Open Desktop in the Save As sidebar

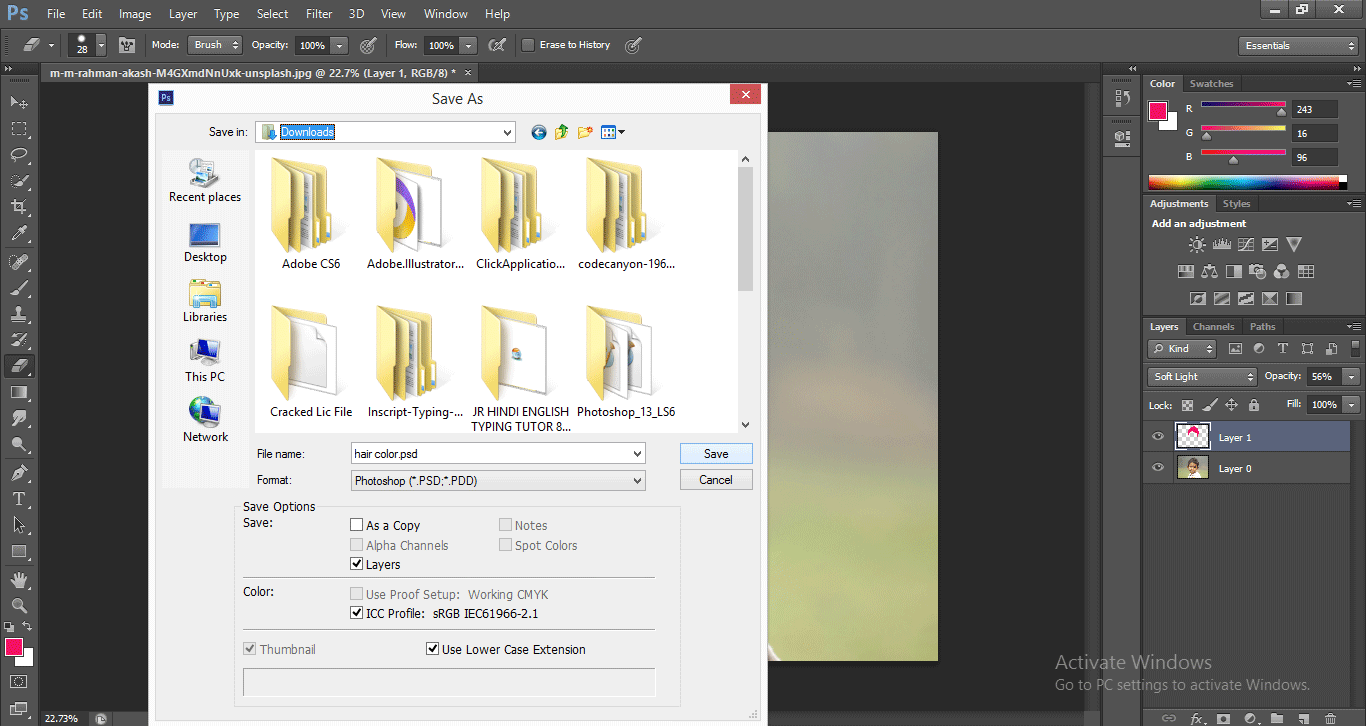(204, 243)
